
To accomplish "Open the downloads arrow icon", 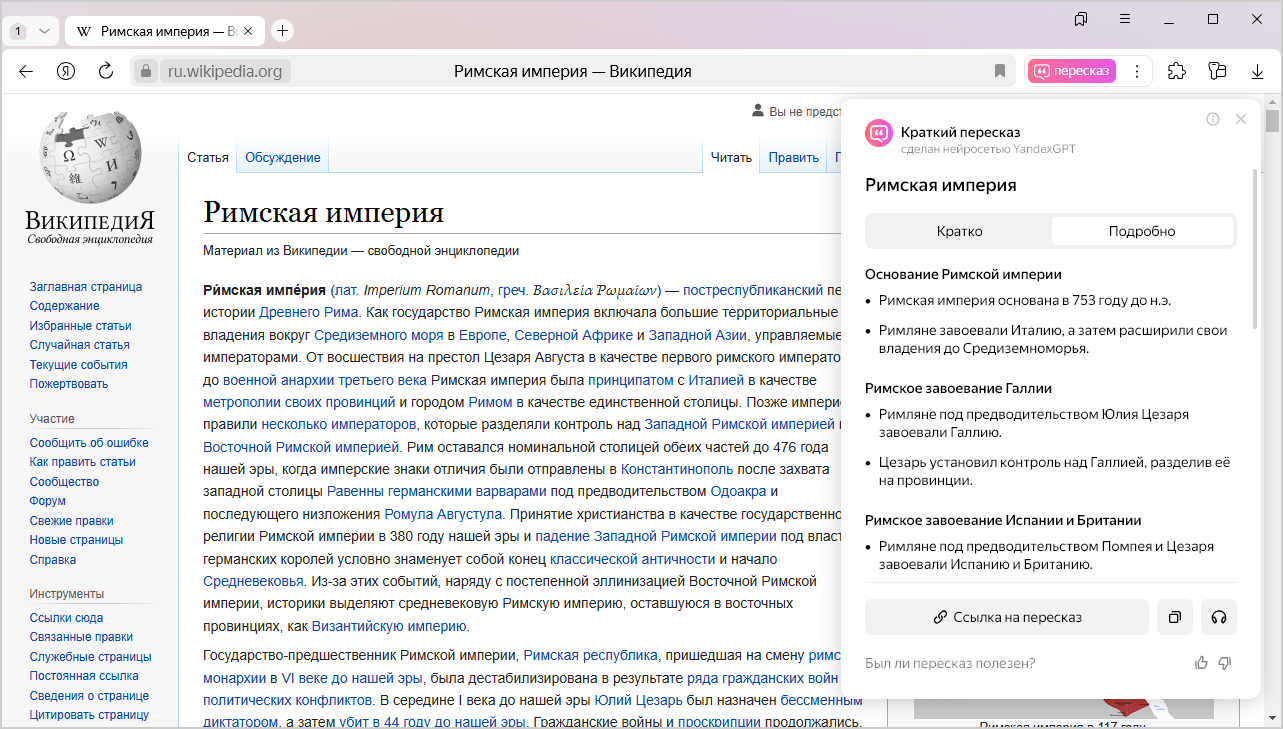I will point(1257,71).
